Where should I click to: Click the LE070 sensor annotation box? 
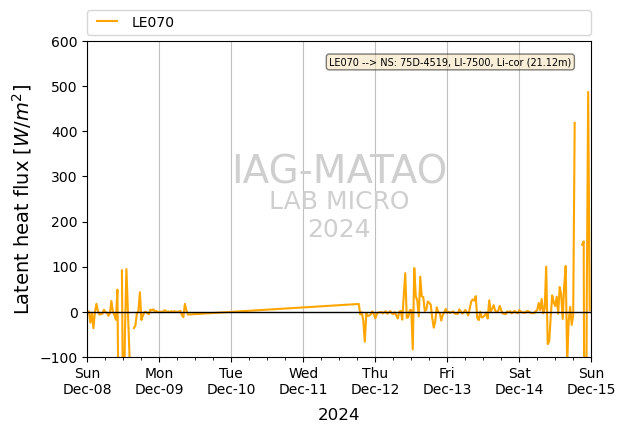pos(450,62)
